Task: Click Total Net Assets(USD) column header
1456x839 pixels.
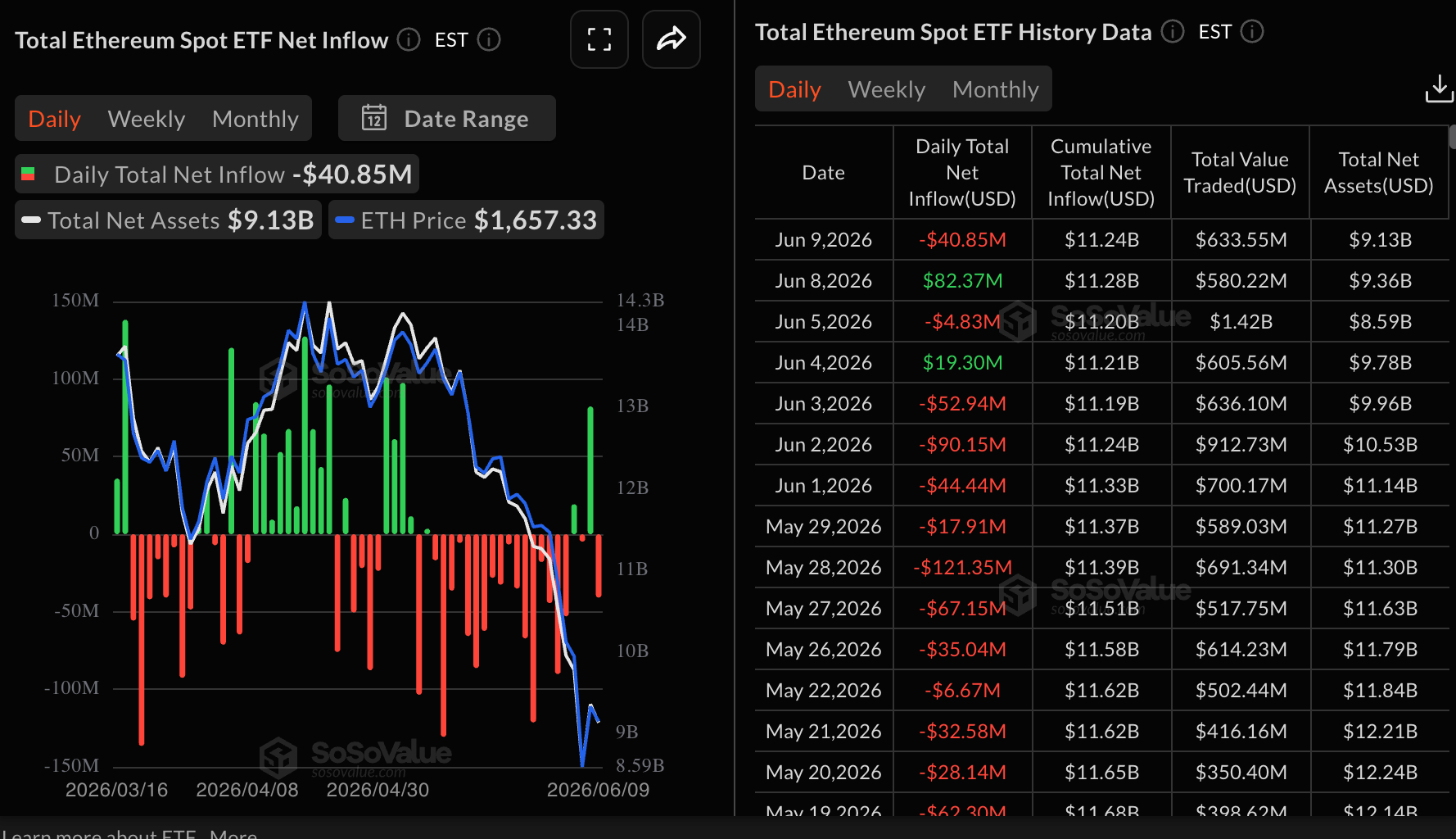Action: pos(1379,172)
